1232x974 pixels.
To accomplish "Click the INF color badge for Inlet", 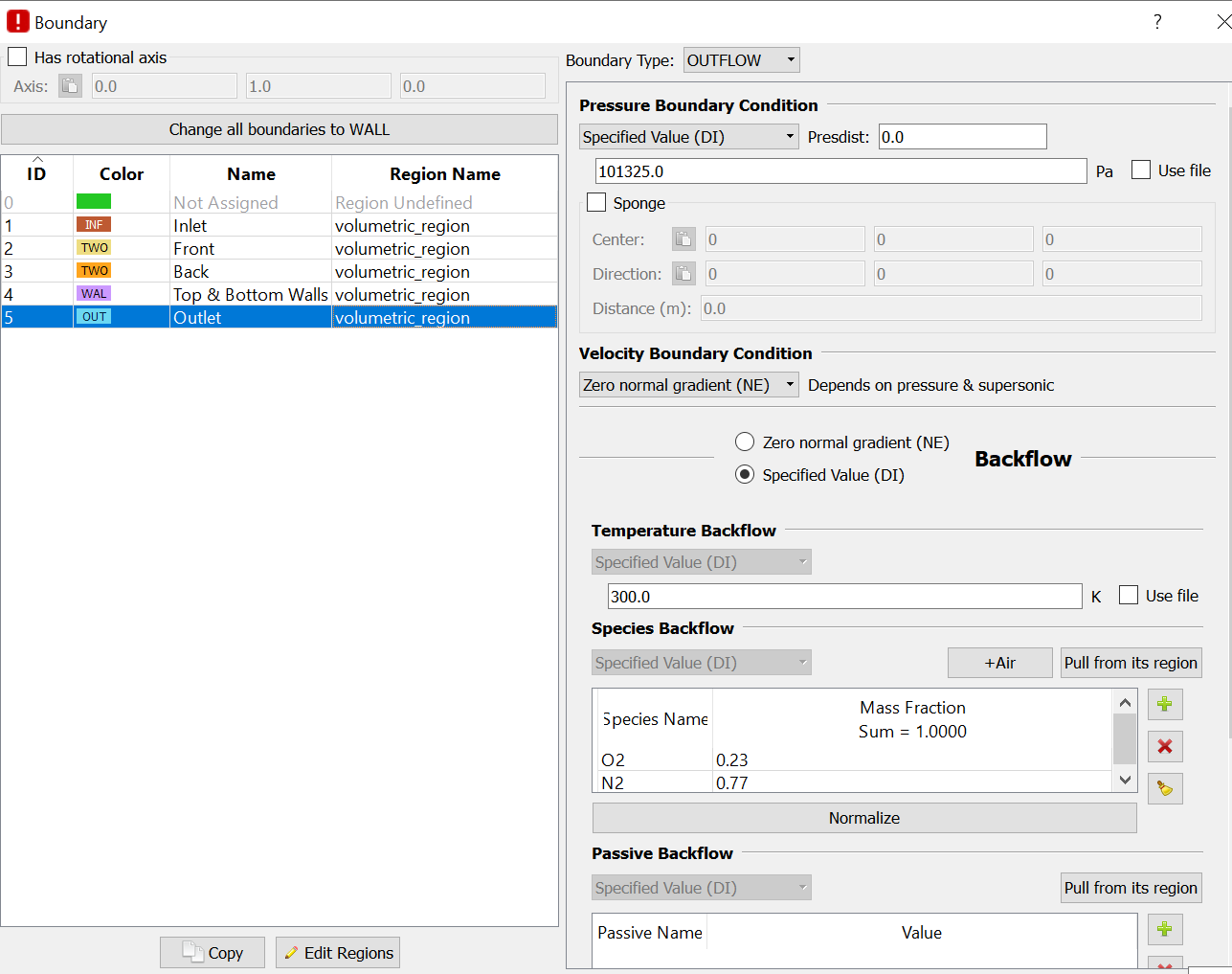I will [x=94, y=225].
